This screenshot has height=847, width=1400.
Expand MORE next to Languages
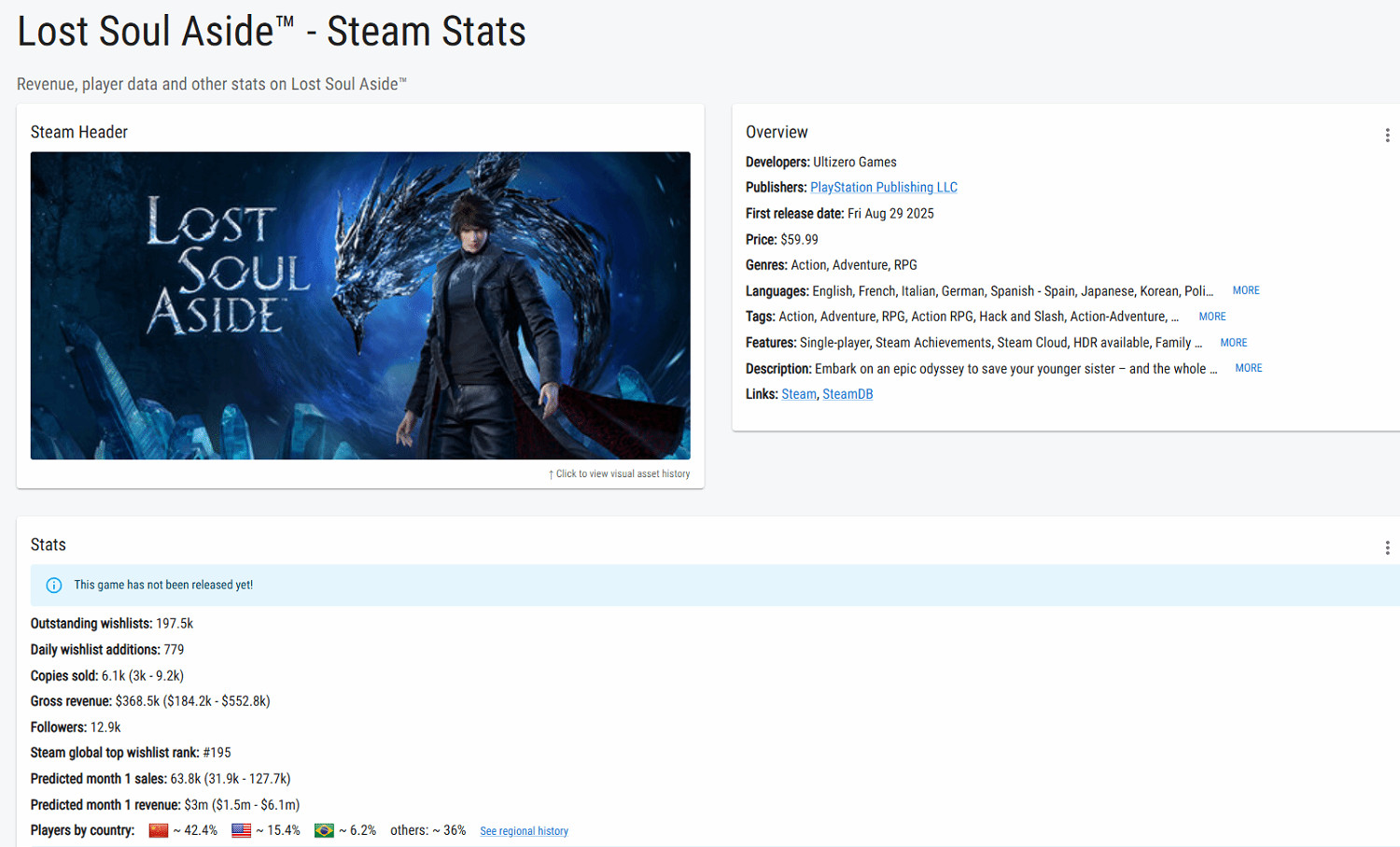coord(1245,289)
